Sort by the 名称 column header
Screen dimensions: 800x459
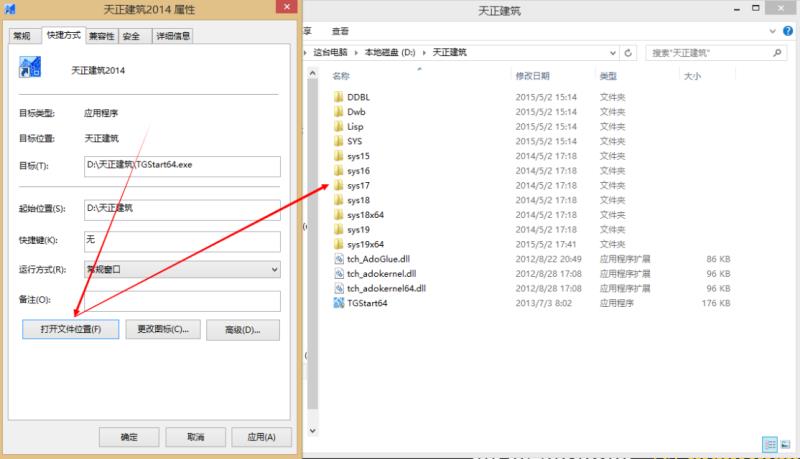(341, 76)
